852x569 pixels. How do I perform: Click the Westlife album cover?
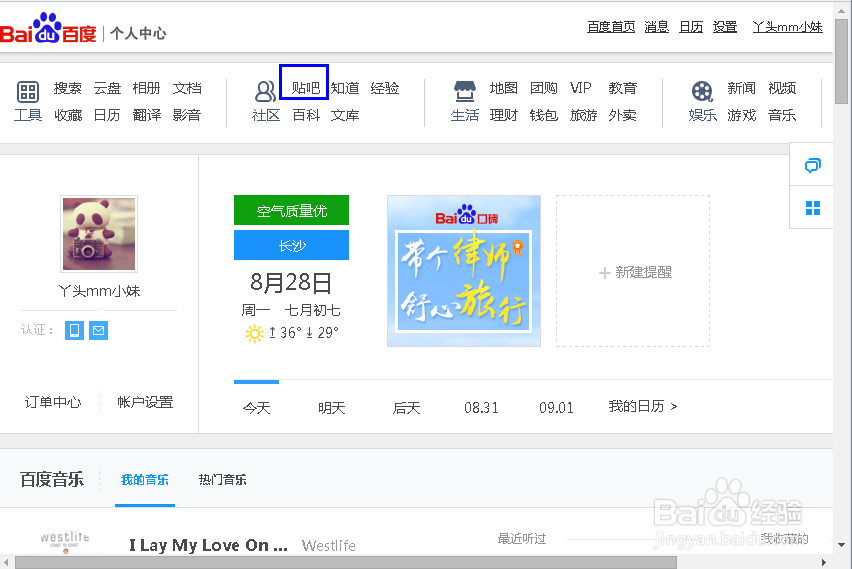tap(65, 541)
